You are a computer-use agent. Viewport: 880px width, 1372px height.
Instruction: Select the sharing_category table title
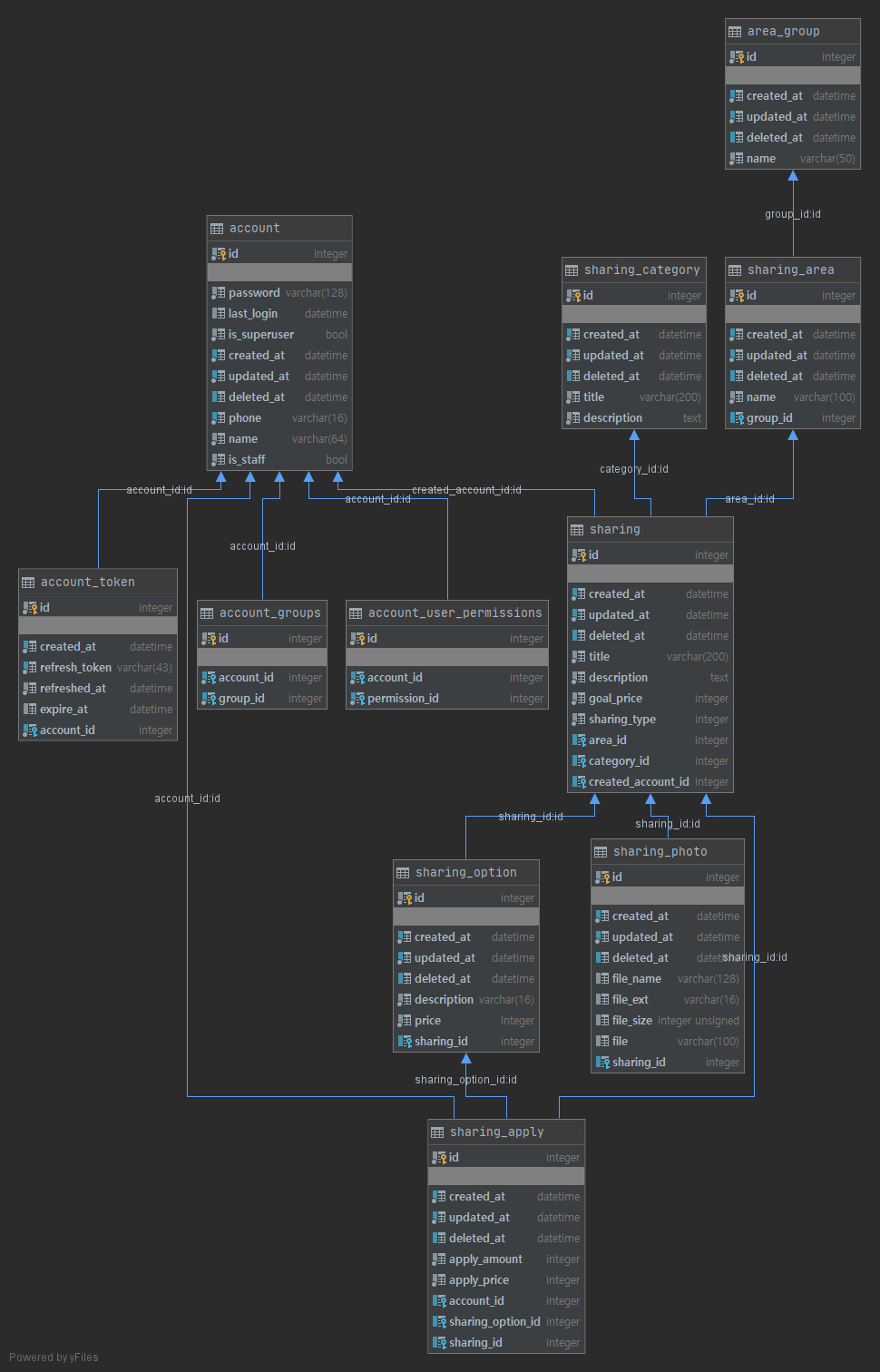click(x=641, y=270)
